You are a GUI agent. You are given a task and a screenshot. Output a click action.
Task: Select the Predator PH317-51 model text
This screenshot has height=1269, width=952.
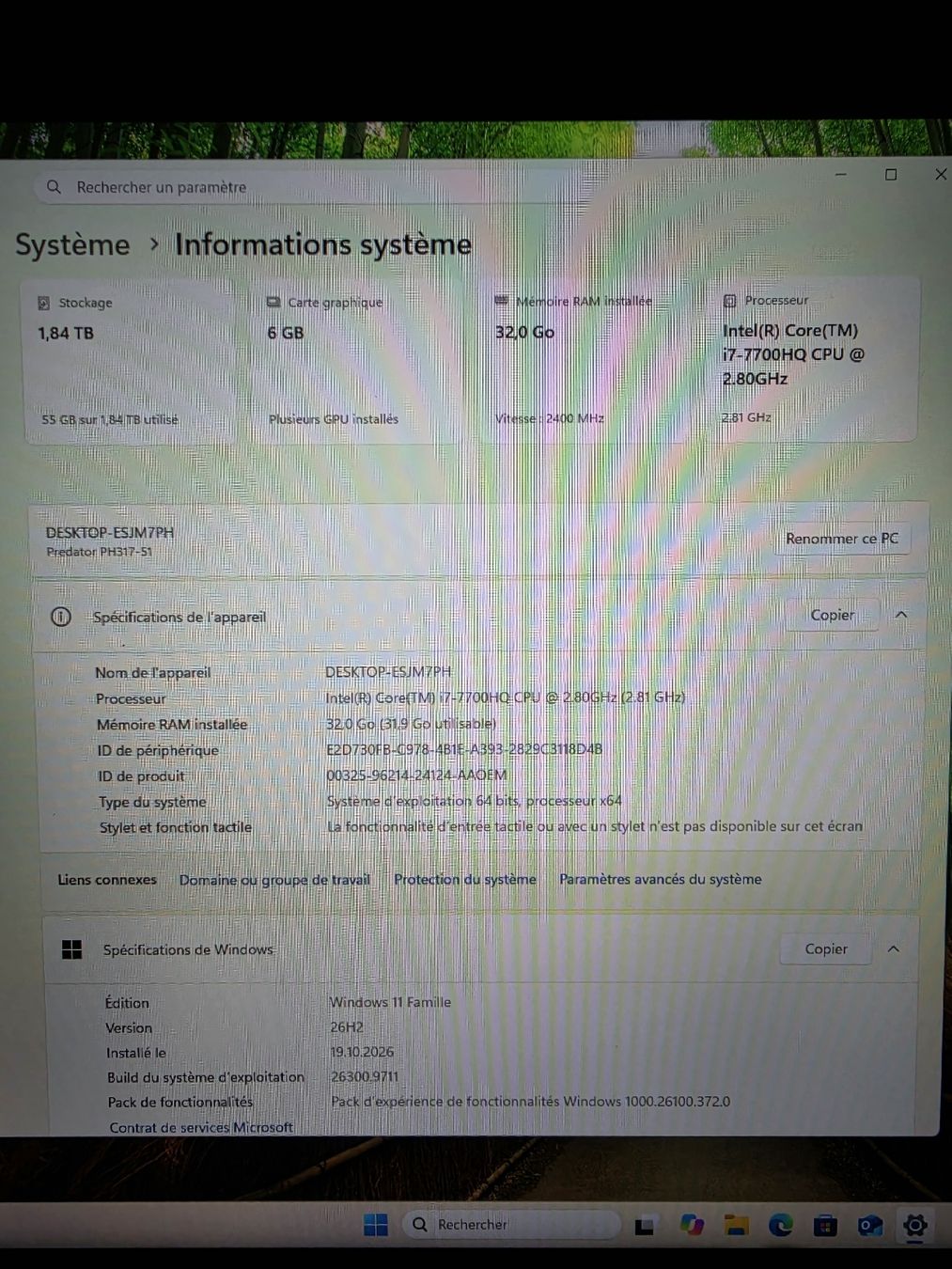(100, 552)
